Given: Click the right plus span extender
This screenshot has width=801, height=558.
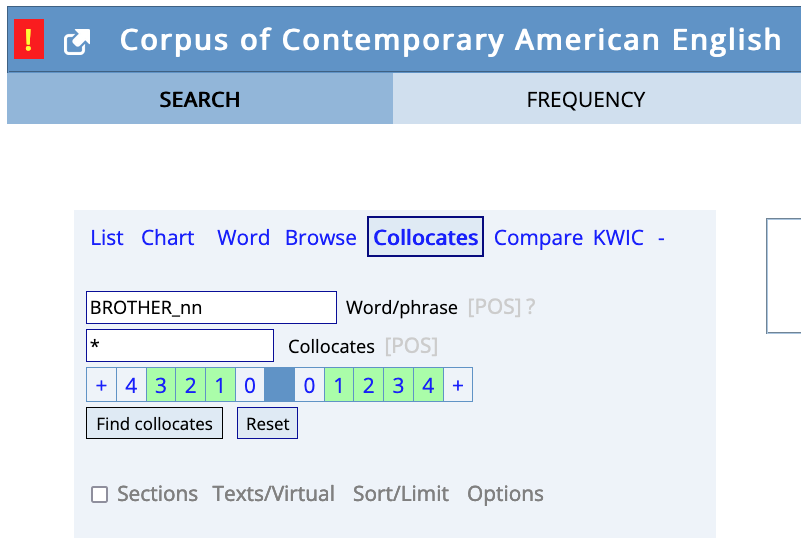Looking at the screenshot, I should click(458, 385).
